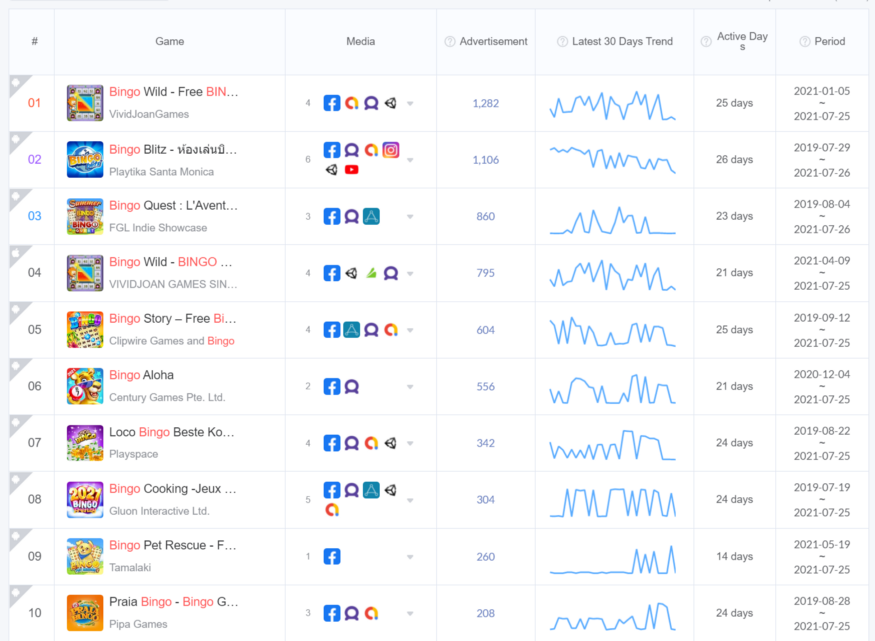Click AdMob icon in Bingo Cooking row
Image resolution: width=875 pixels, height=641 pixels.
click(332, 509)
